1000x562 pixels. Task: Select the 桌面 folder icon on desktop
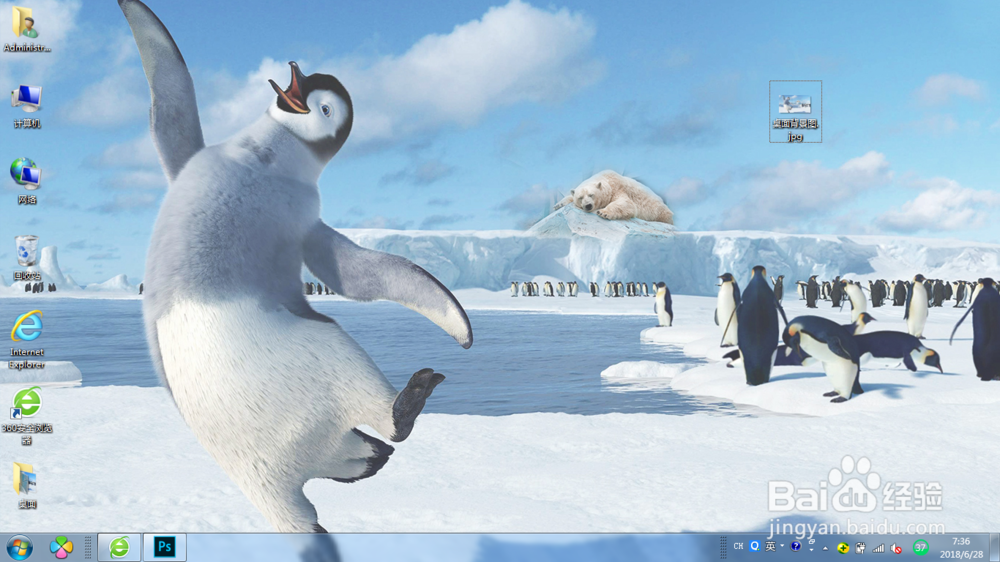coord(26,486)
